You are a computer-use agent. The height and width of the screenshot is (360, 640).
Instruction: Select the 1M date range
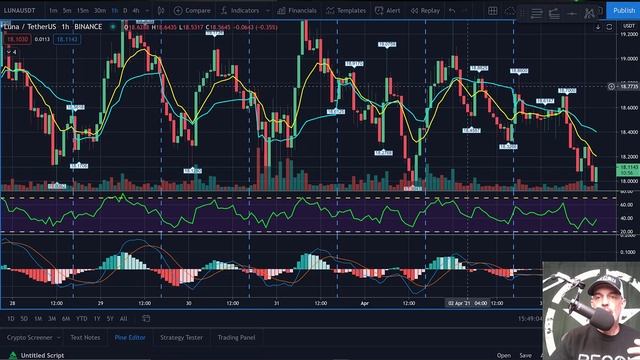(38, 319)
